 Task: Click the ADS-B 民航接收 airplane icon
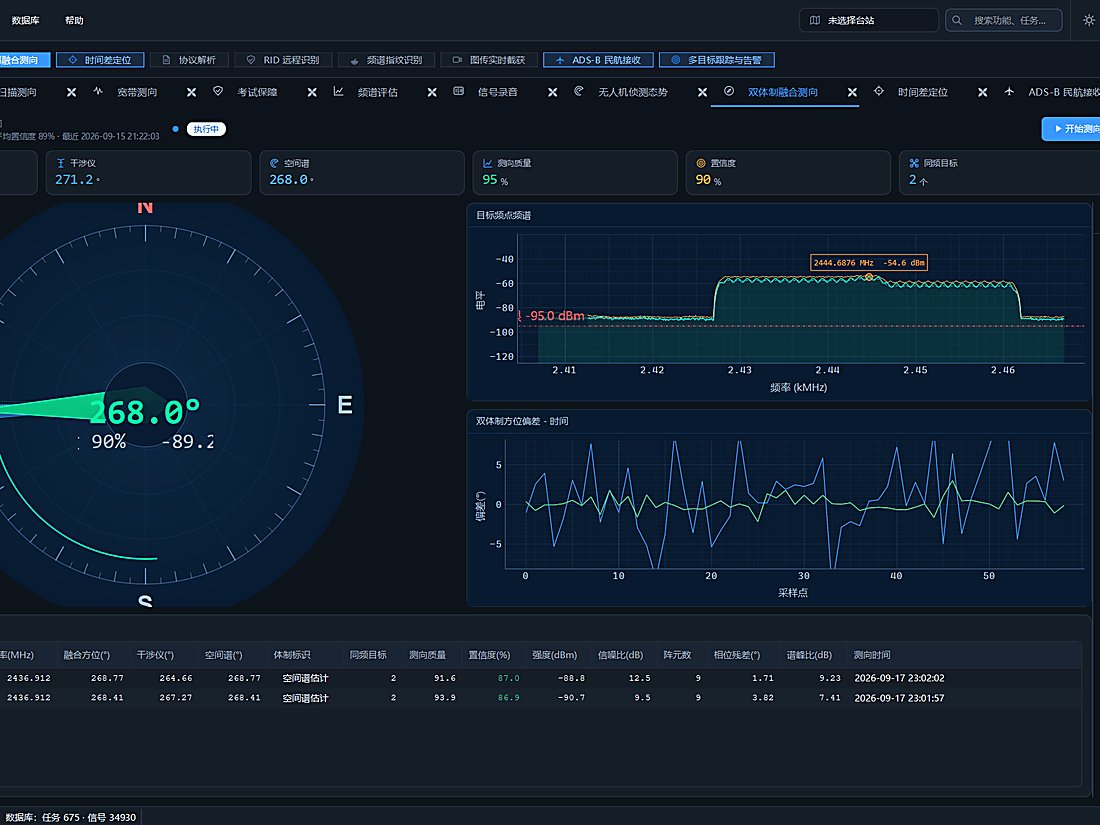coord(560,60)
